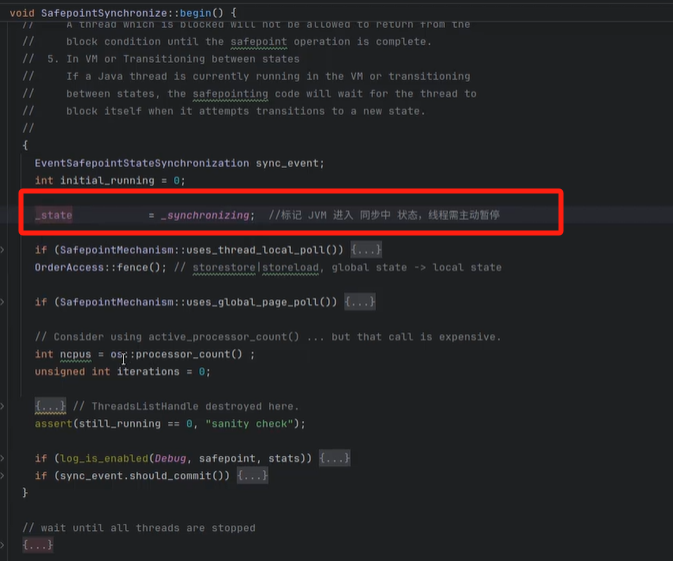673x561 pixels.
Task: Click gutter fold arrow beside uses_thread_local_poll line
Action: (x=3, y=249)
